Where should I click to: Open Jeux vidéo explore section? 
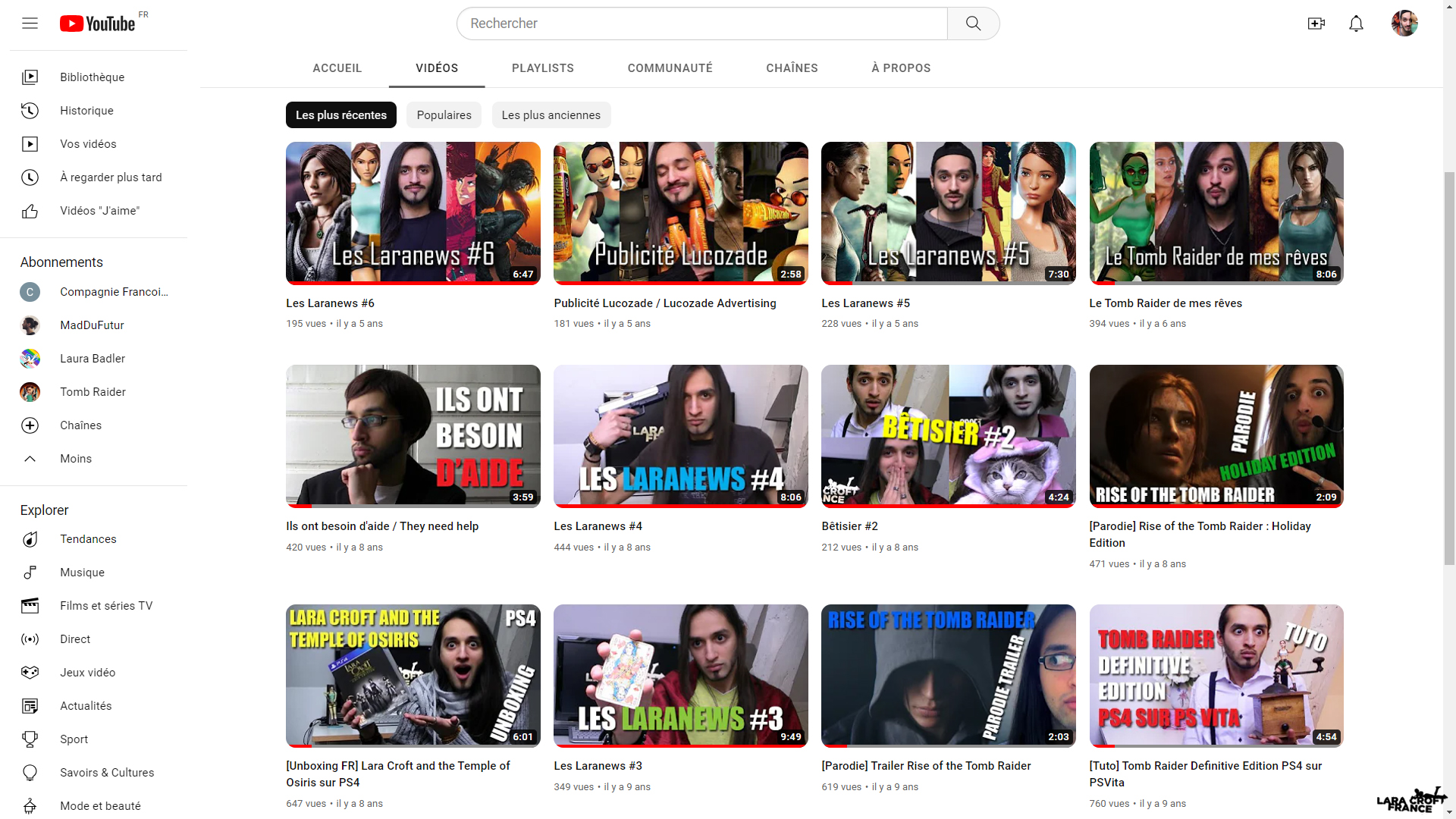[x=88, y=673]
